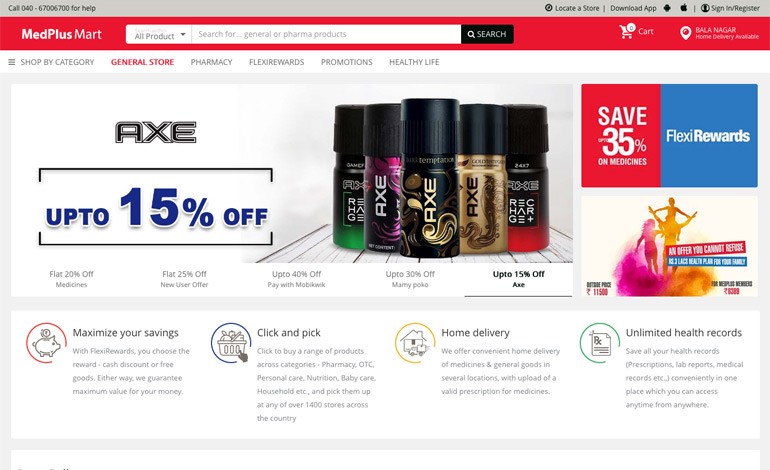Viewport: 770px width, 470px height.
Task: Click the location pin icon for Bala Nagar
Action: (686, 33)
